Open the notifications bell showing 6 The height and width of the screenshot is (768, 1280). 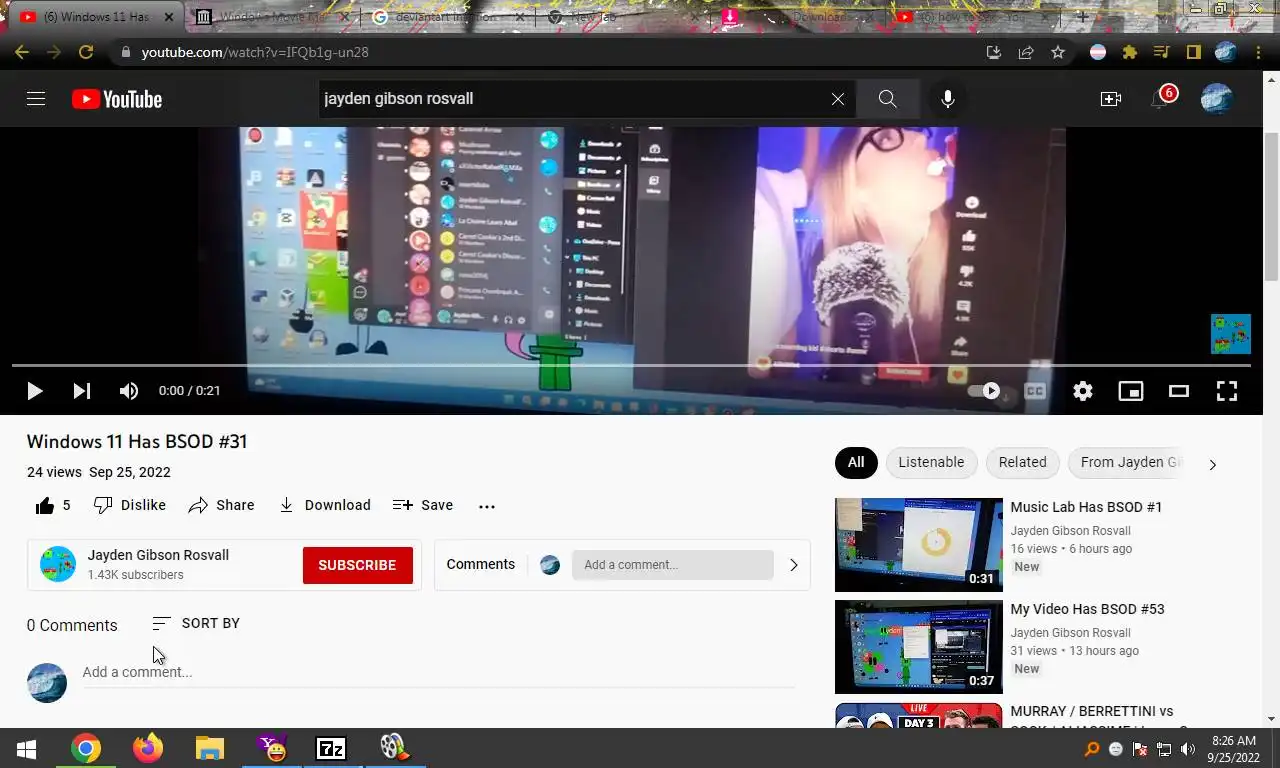(x=1160, y=99)
